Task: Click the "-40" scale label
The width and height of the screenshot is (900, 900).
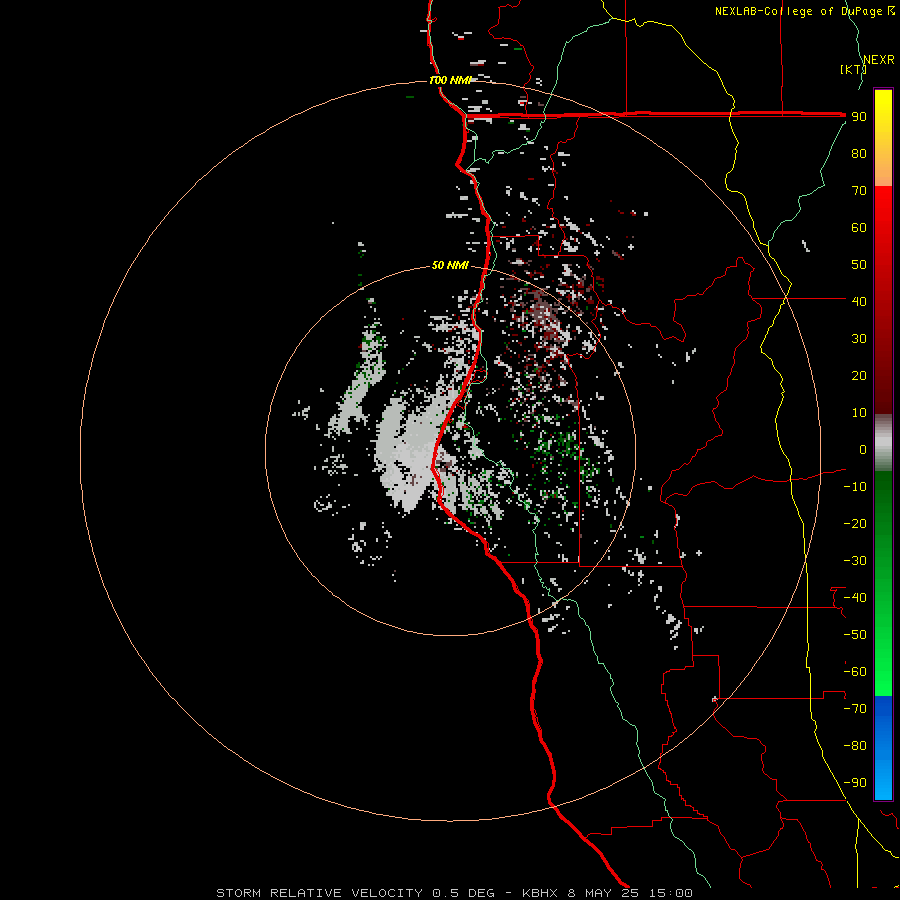Action: [x=855, y=598]
